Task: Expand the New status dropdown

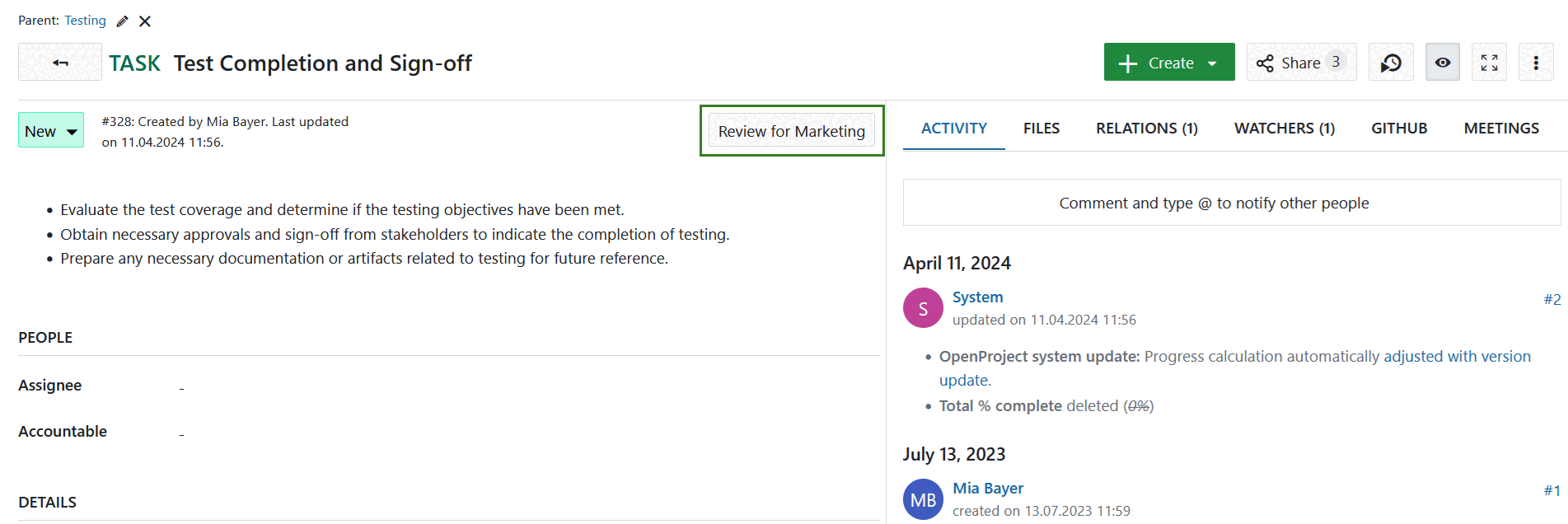Action: (x=51, y=131)
